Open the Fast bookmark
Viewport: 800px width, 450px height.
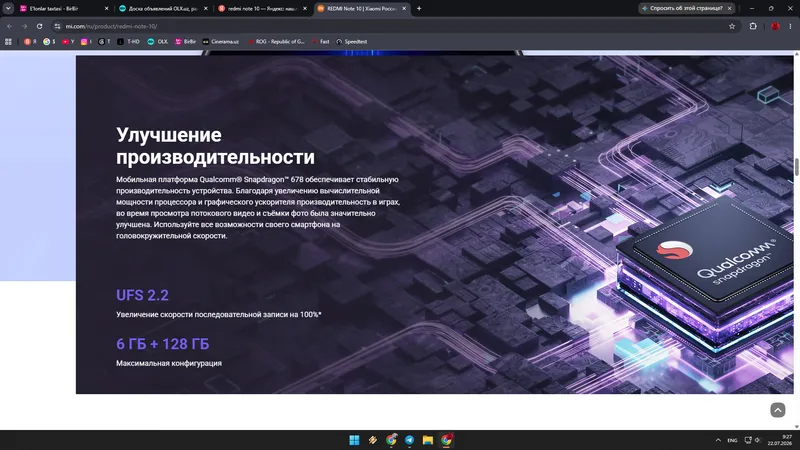[x=320, y=42]
